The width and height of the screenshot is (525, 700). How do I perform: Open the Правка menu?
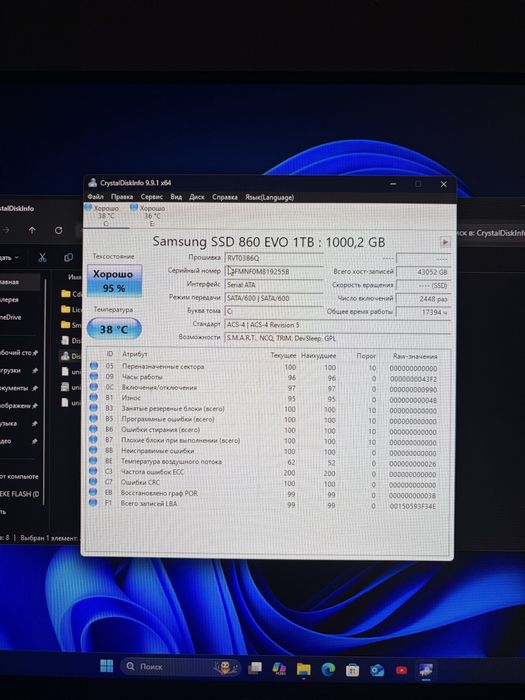pyautogui.click(x=122, y=196)
